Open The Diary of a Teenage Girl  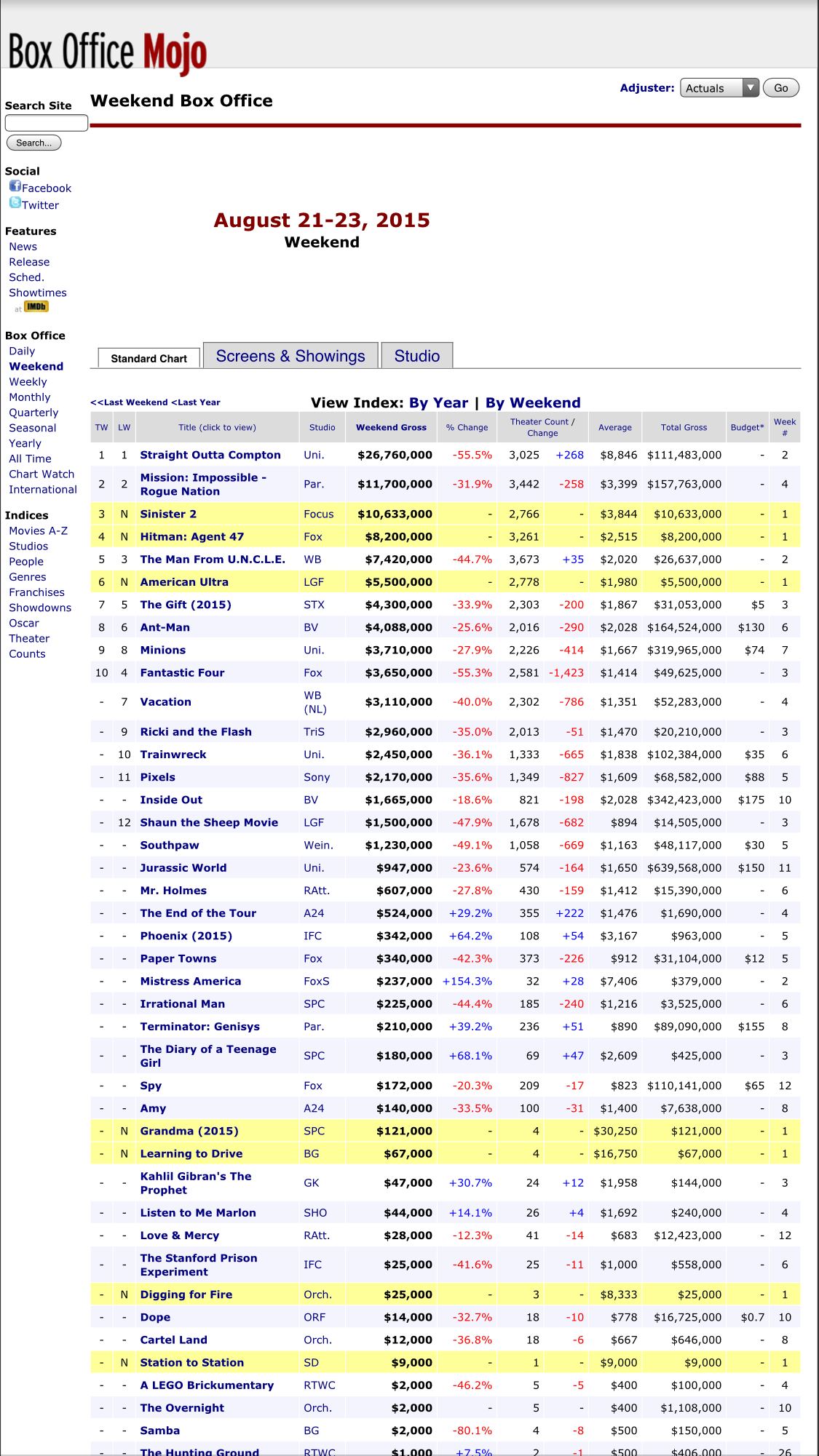[x=208, y=1056]
